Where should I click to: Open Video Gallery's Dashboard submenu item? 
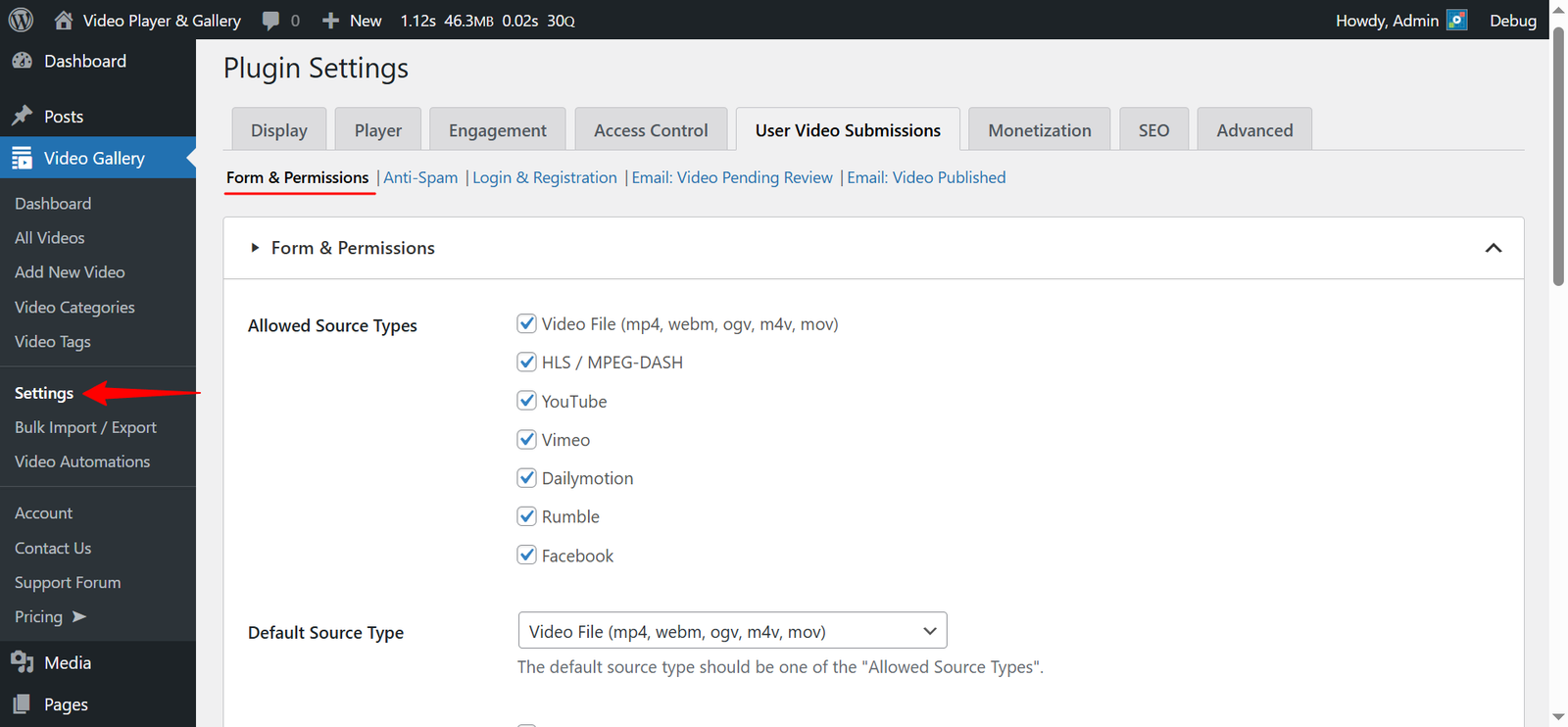point(53,203)
